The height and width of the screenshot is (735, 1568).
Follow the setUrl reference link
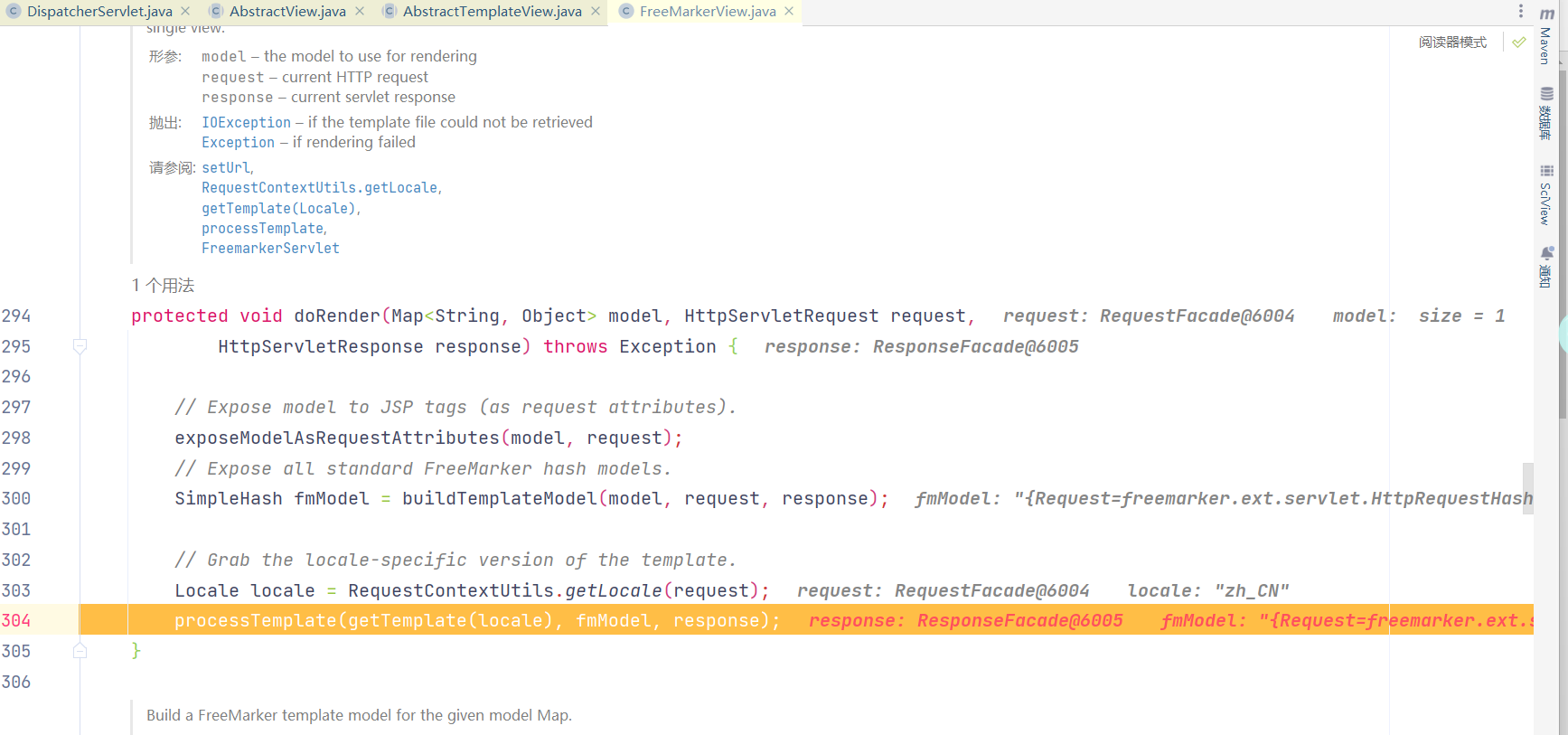tap(225, 167)
